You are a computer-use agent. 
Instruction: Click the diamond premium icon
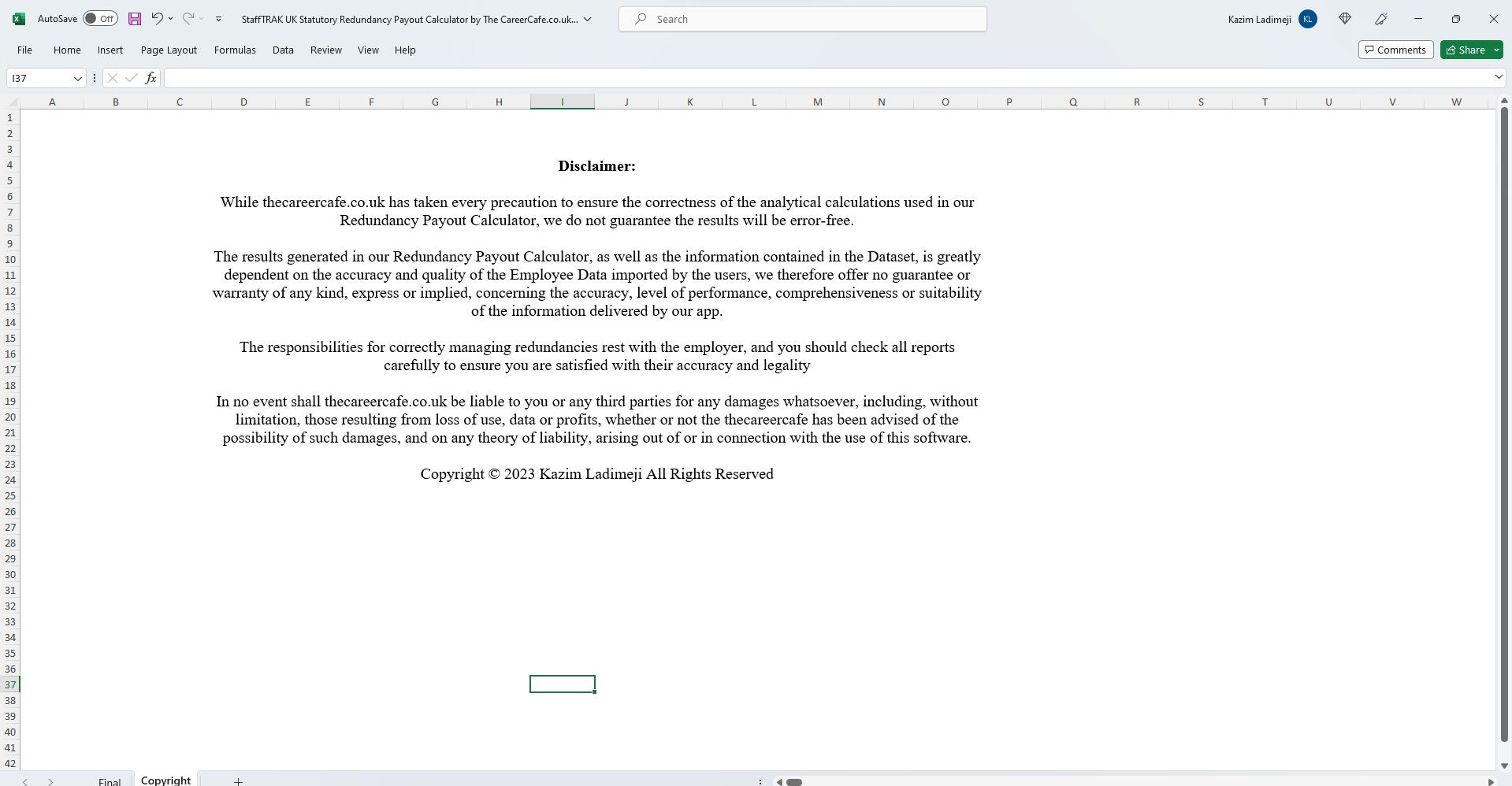[x=1344, y=18]
